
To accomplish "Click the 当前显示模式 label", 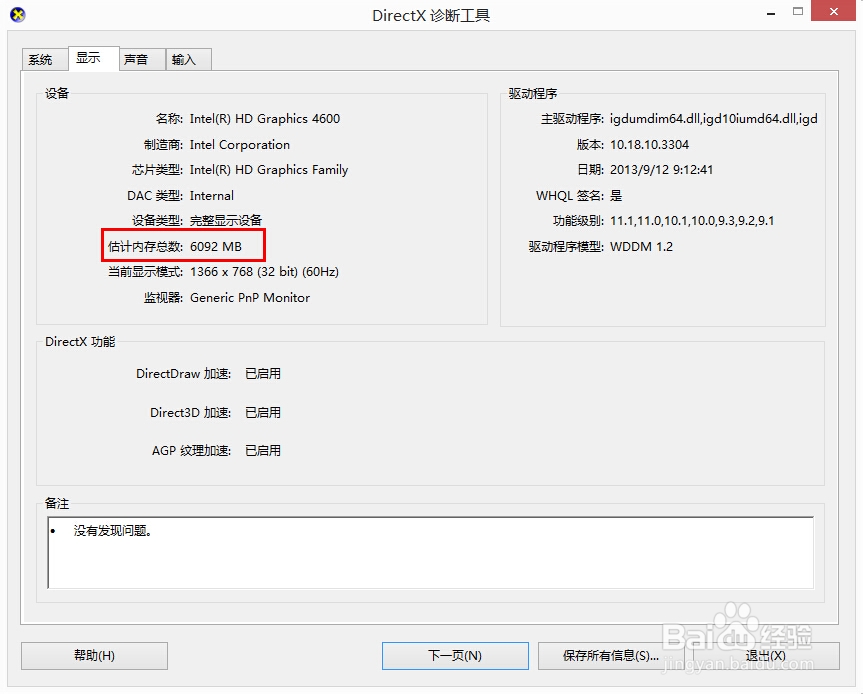I will (145, 272).
